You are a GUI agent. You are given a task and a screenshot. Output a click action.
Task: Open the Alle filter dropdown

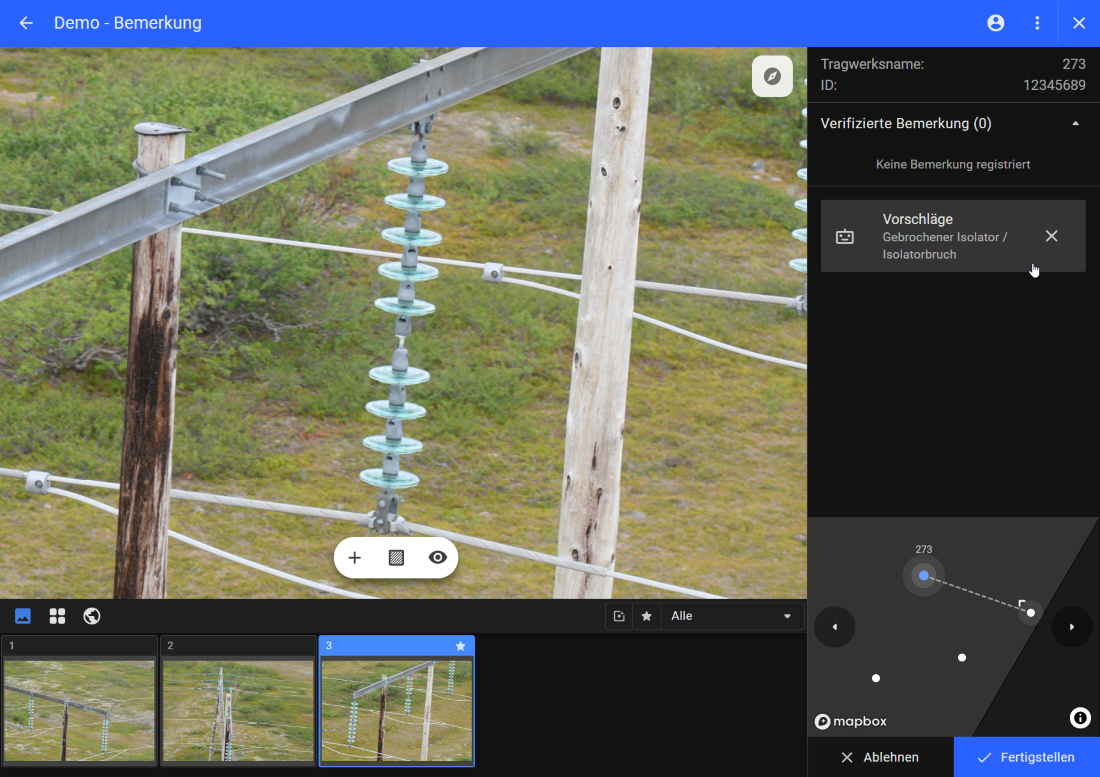pyautogui.click(x=731, y=616)
